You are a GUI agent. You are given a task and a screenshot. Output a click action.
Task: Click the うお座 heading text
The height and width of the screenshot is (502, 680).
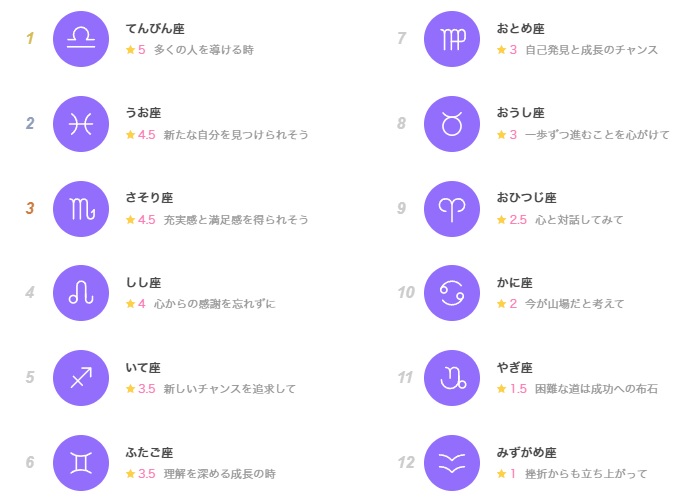[144, 113]
